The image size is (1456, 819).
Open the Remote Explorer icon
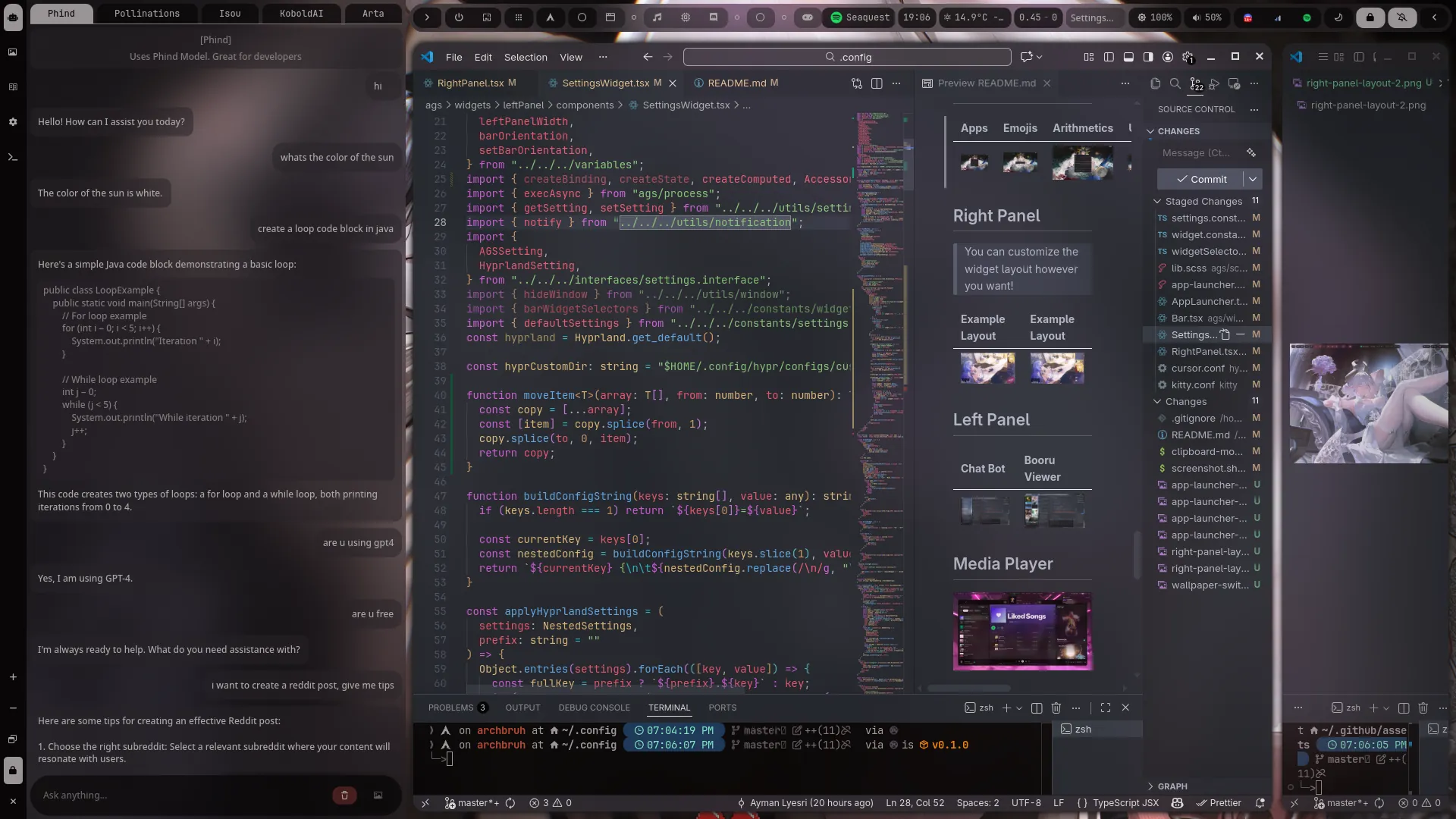click(x=1235, y=83)
